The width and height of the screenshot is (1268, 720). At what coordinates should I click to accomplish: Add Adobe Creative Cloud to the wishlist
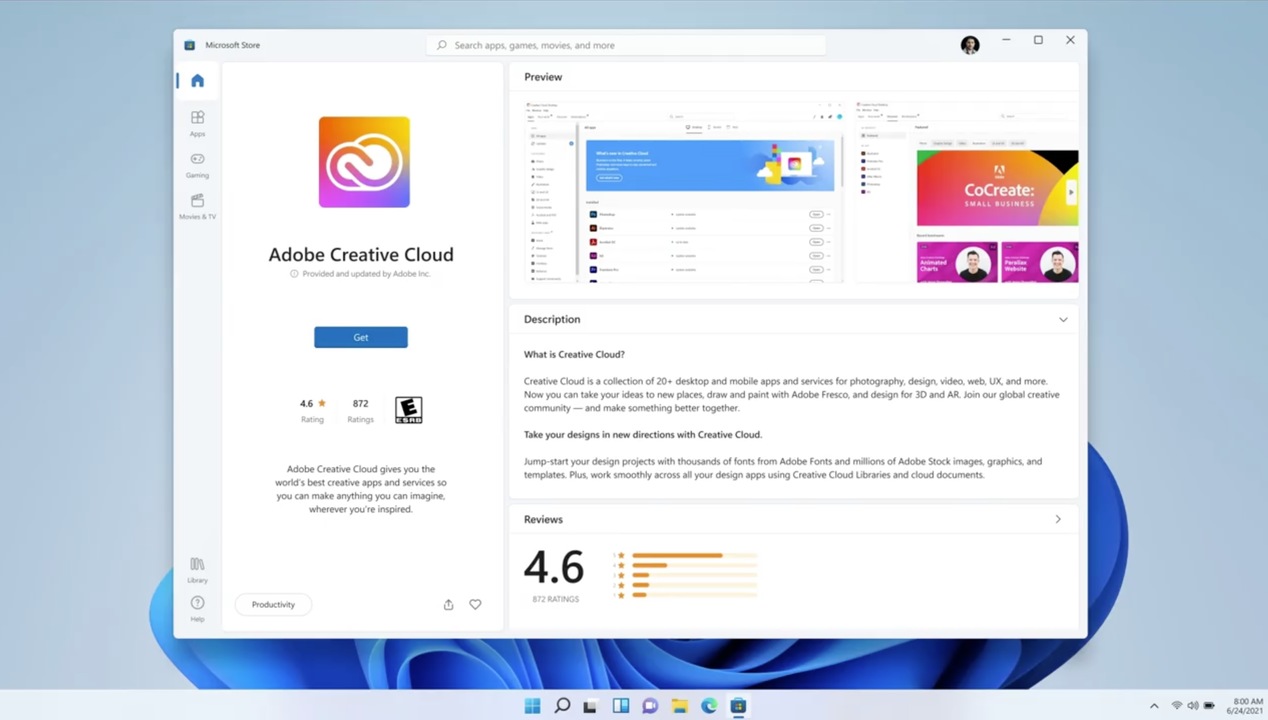tap(475, 604)
